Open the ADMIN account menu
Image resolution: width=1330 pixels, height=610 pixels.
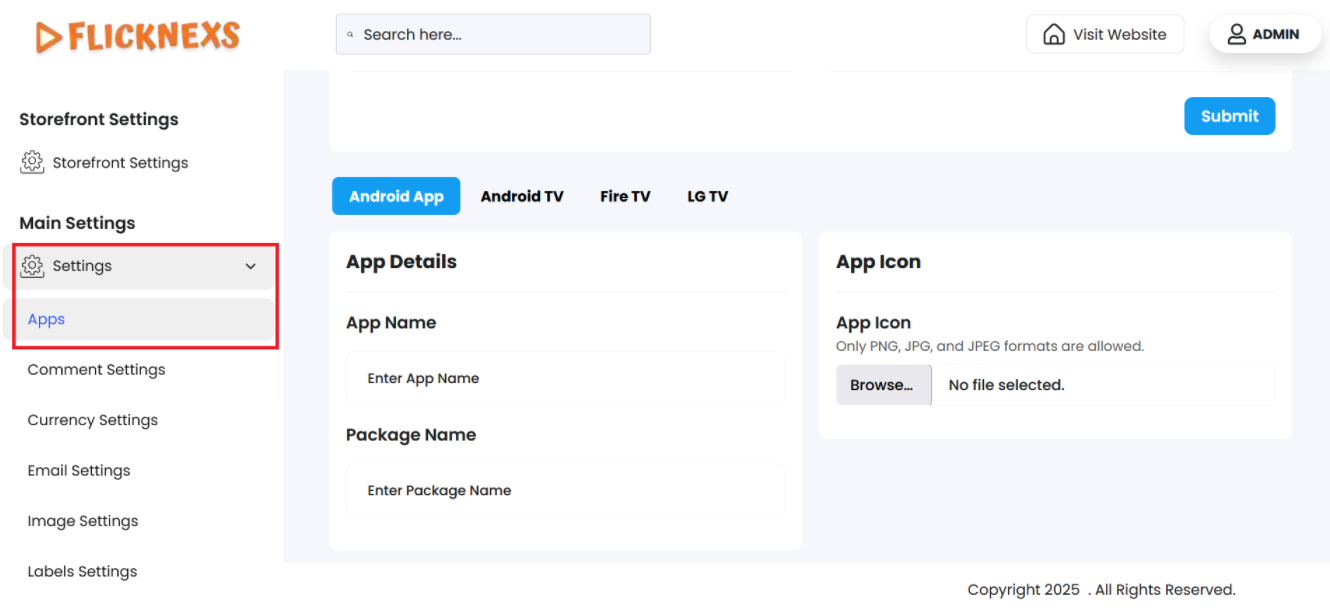tap(1265, 34)
